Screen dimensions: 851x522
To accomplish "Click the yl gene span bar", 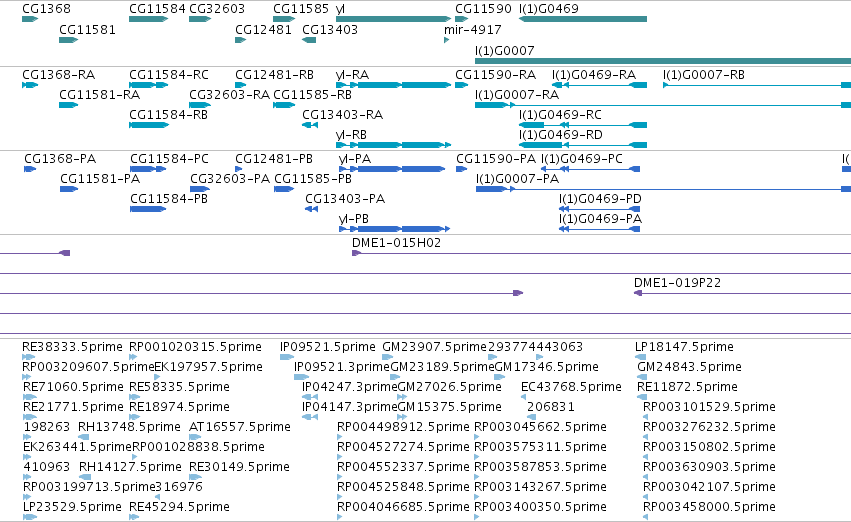I will [393, 19].
